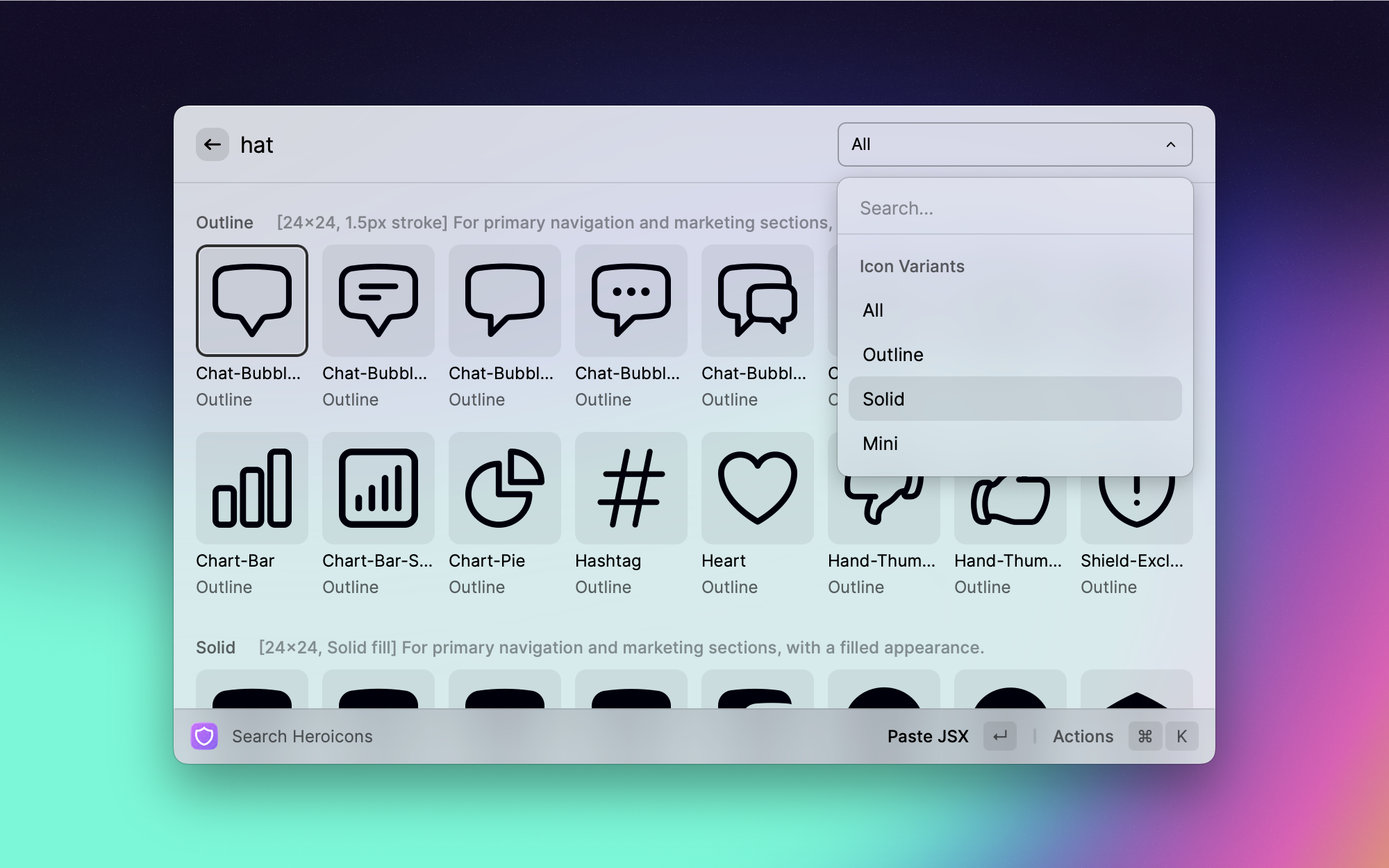The image size is (1389, 868).
Task: Click the dropdown chevron arrow
Action: pos(1171,144)
